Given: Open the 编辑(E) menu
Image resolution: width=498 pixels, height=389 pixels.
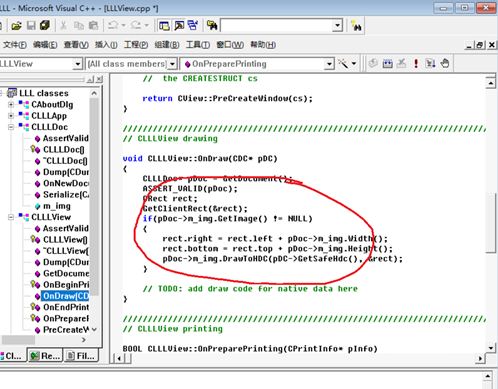Looking at the screenshot, I should (x=45, y=45).
